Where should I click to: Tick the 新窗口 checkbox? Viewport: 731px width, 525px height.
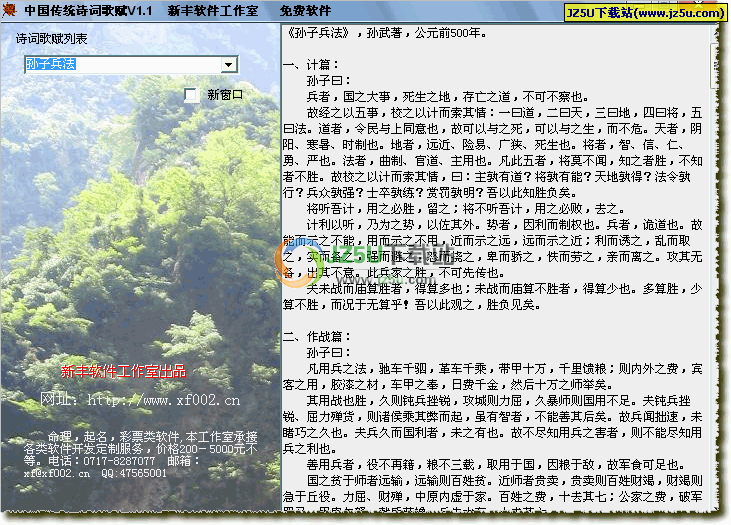coord(191,95)
